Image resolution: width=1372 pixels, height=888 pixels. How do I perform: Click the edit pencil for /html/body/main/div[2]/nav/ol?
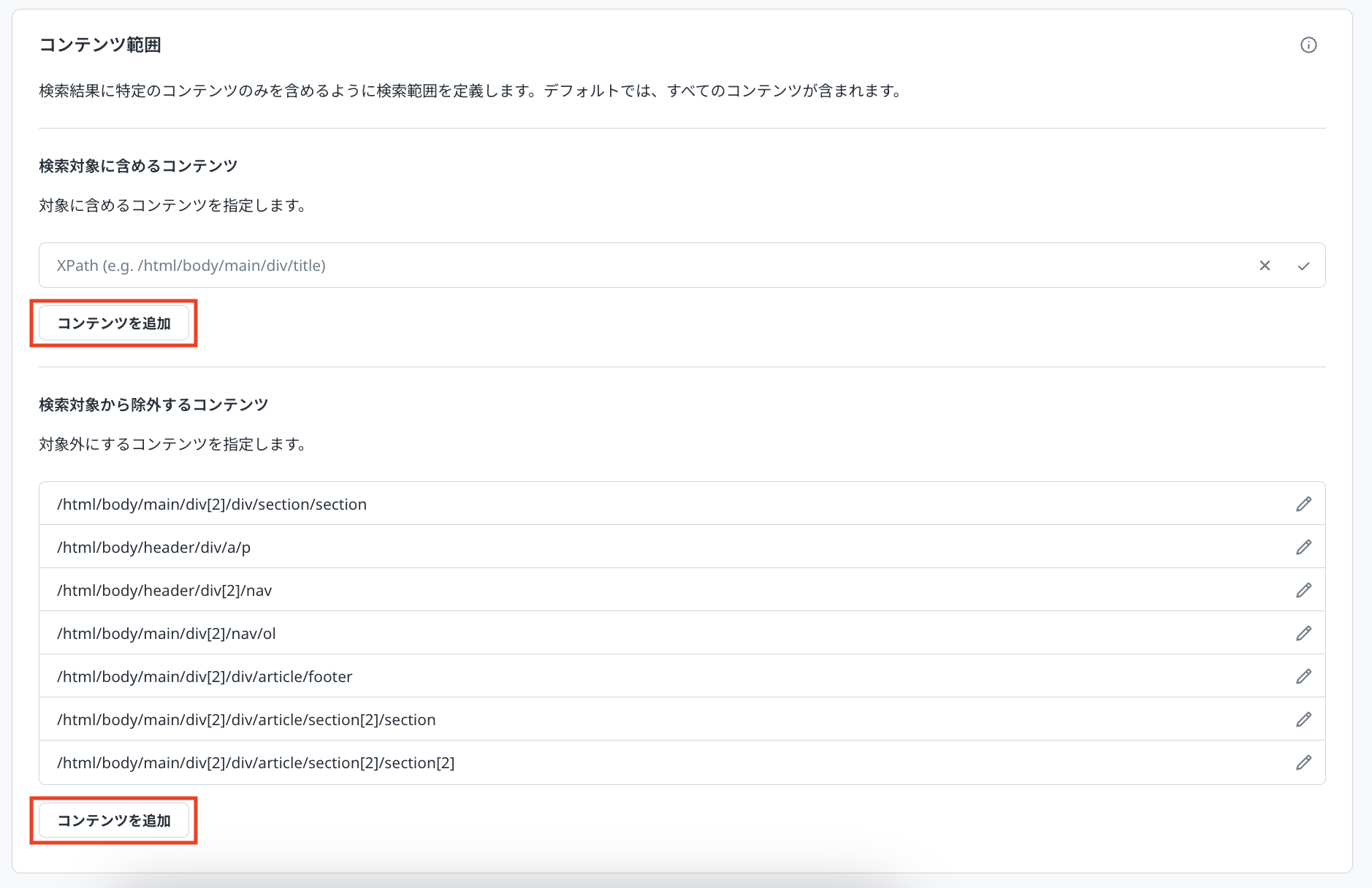pos(1303,633)
